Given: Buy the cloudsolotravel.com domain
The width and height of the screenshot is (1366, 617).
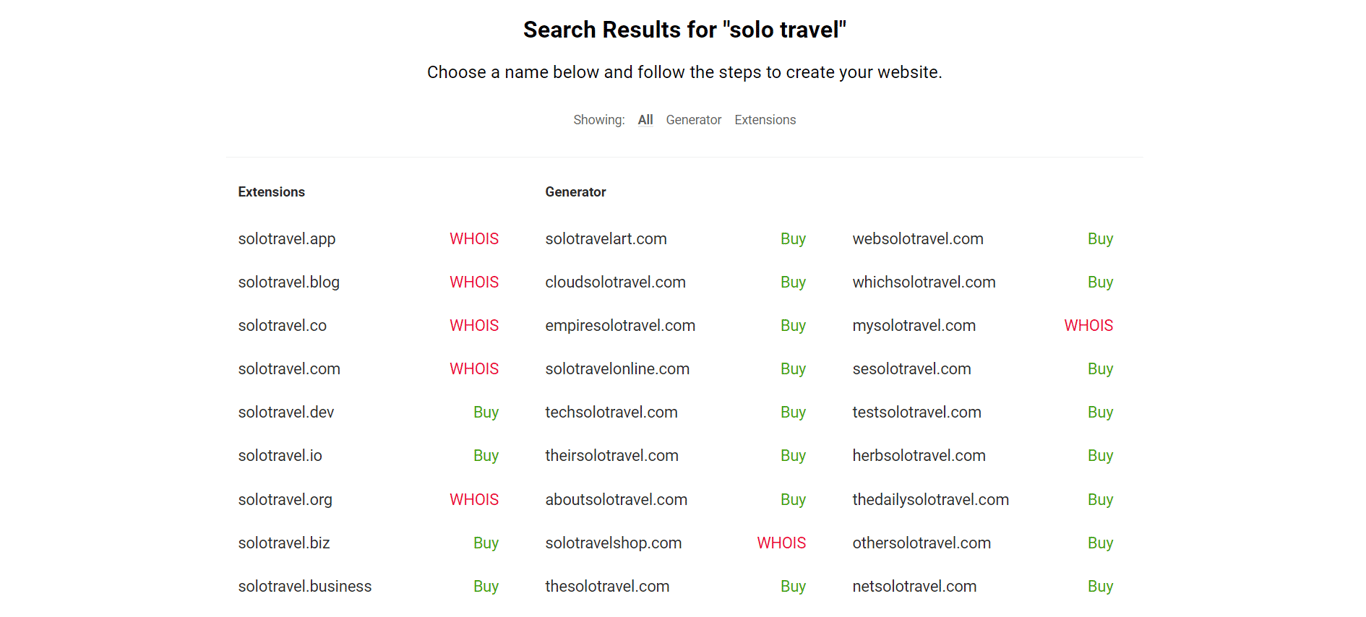Looking at the screenshot, I should [793, 282].
